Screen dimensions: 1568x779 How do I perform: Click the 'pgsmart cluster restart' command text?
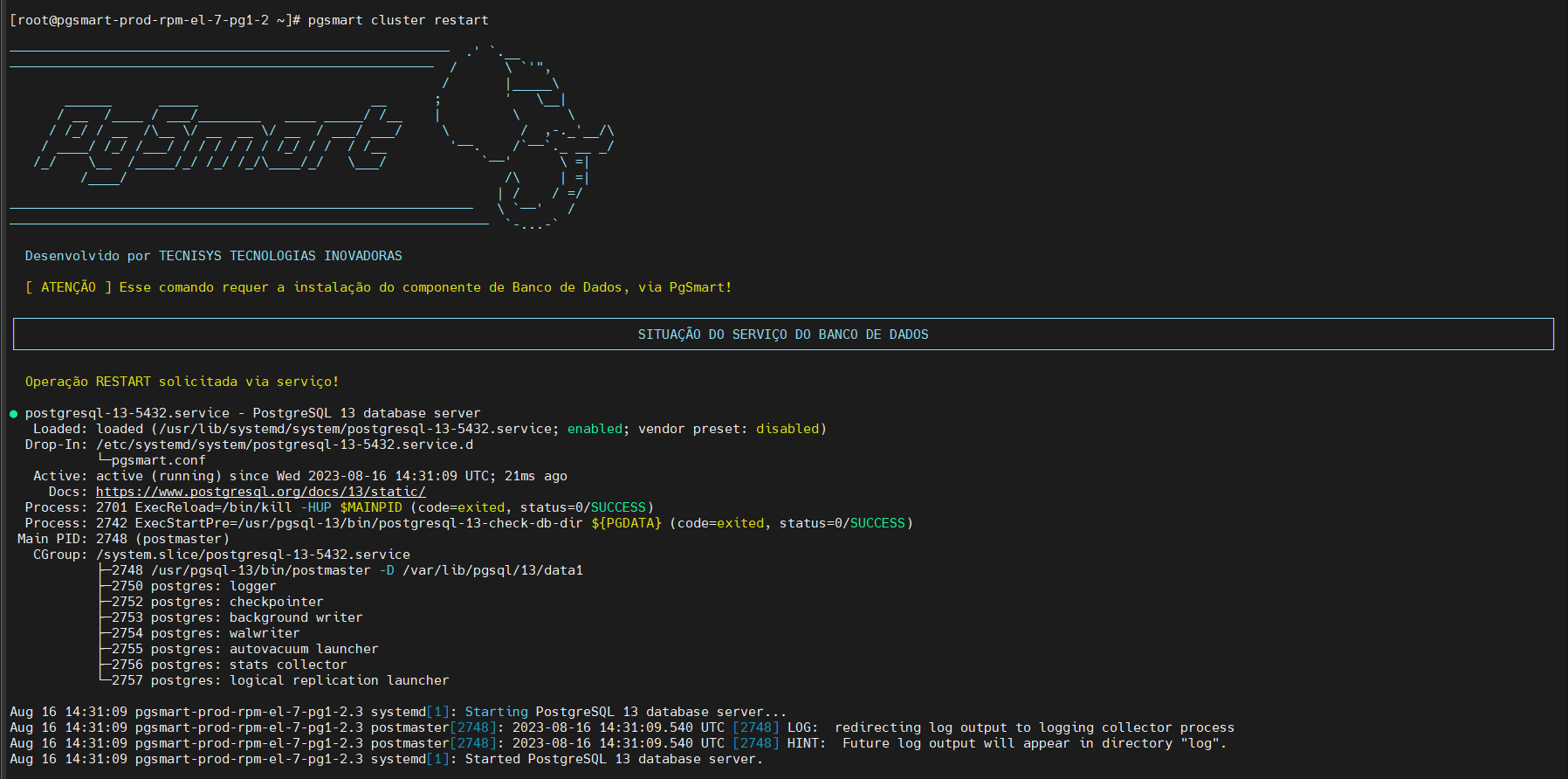pos(398,20)
